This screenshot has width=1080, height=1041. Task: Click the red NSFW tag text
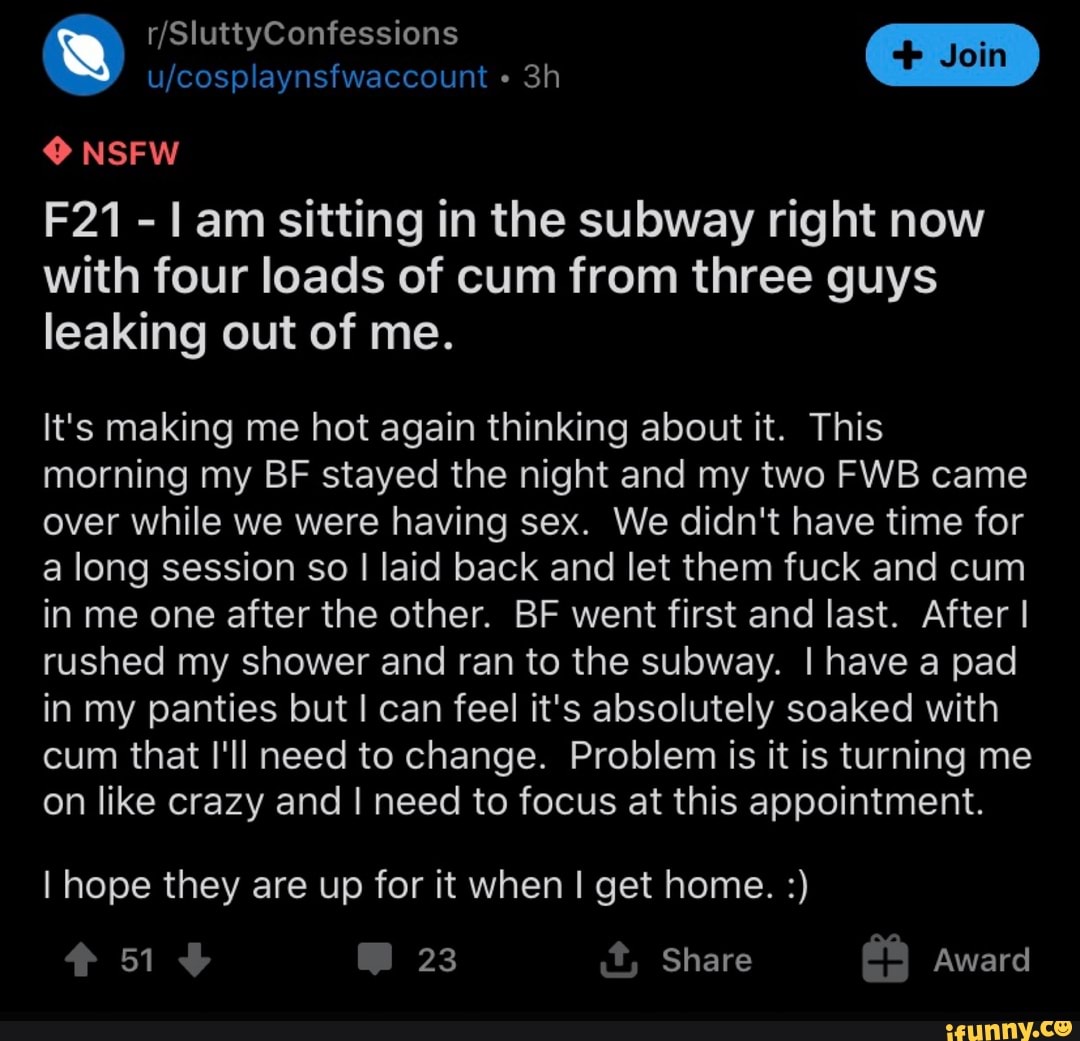[x=129, y=153]
